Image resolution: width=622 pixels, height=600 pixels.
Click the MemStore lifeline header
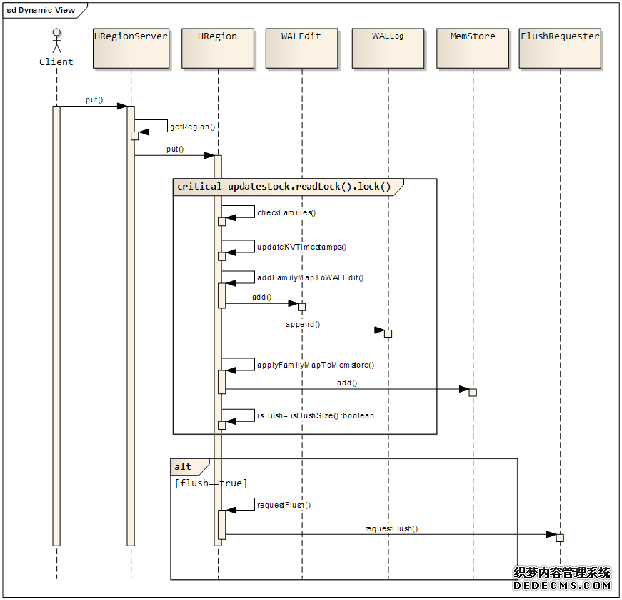click(x=472, y=49)
